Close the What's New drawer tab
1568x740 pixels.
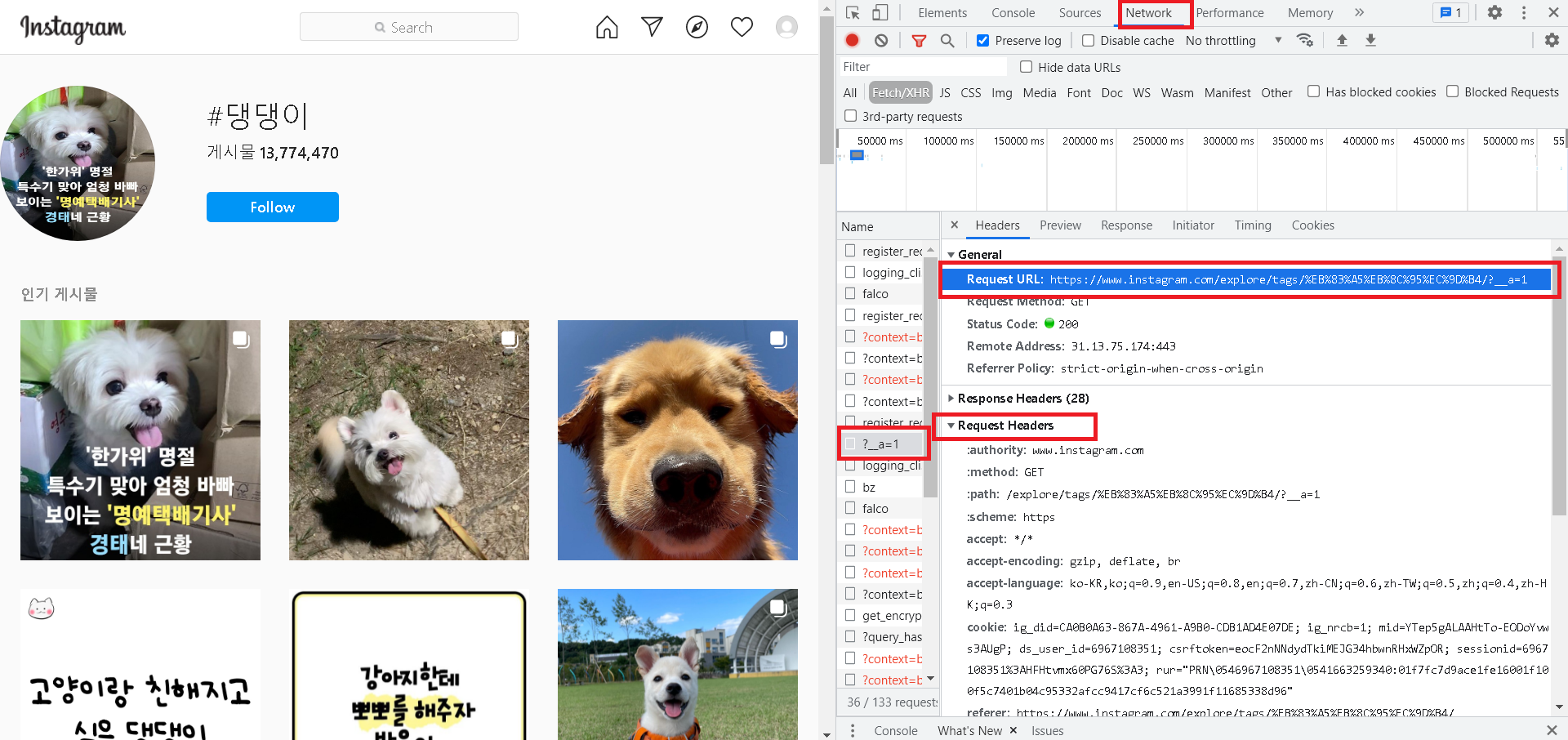pyautogui.click(x=1013, y=730)
